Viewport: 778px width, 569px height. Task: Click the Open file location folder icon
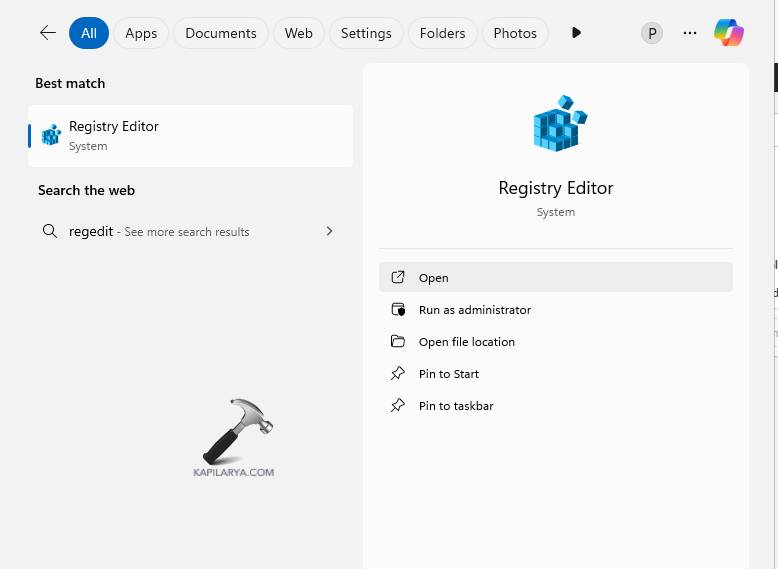398,342
